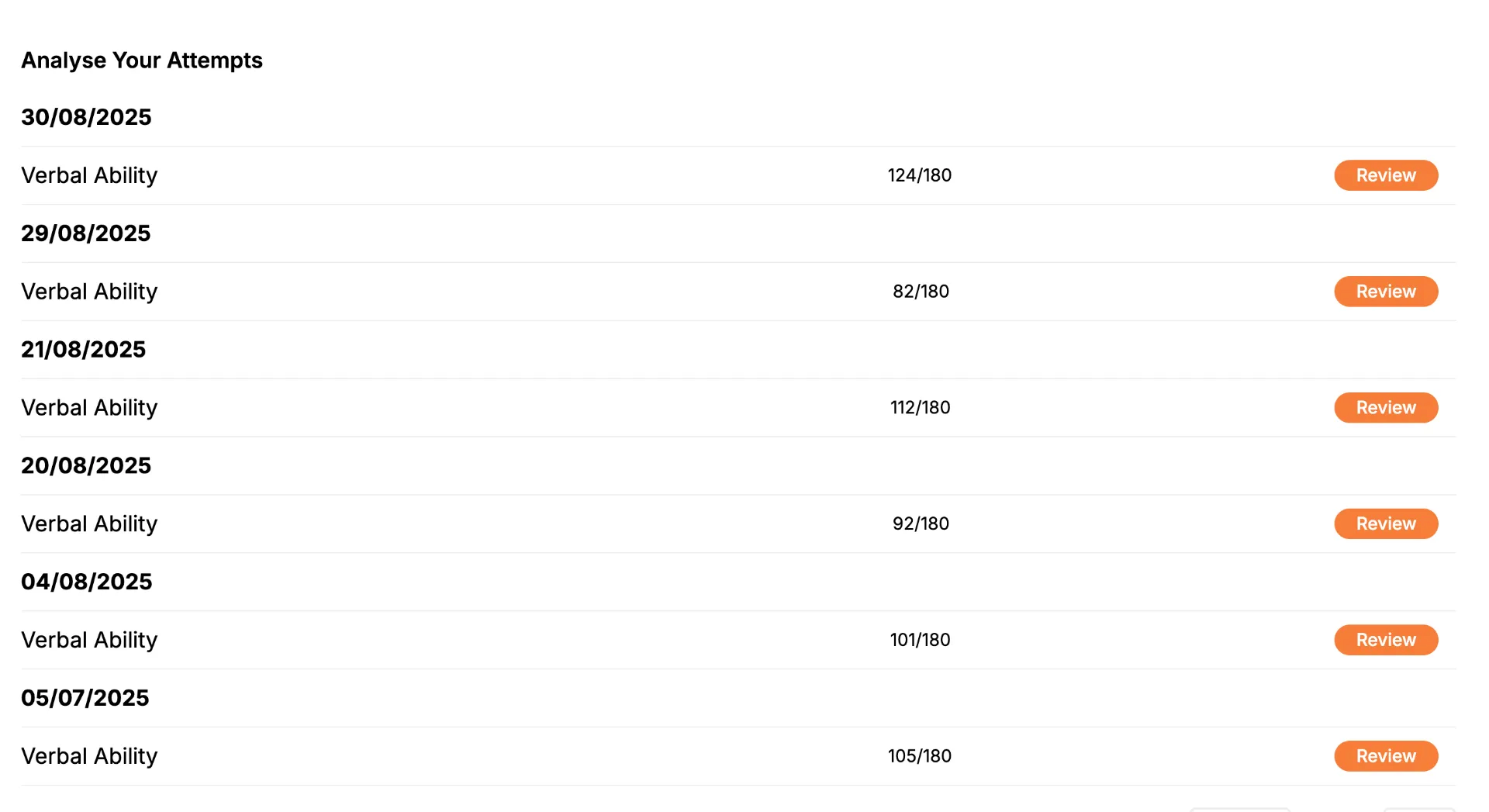Click the 21/08/2025 date heading
This screenshot has width=1489, height=812.
(84, 350)
